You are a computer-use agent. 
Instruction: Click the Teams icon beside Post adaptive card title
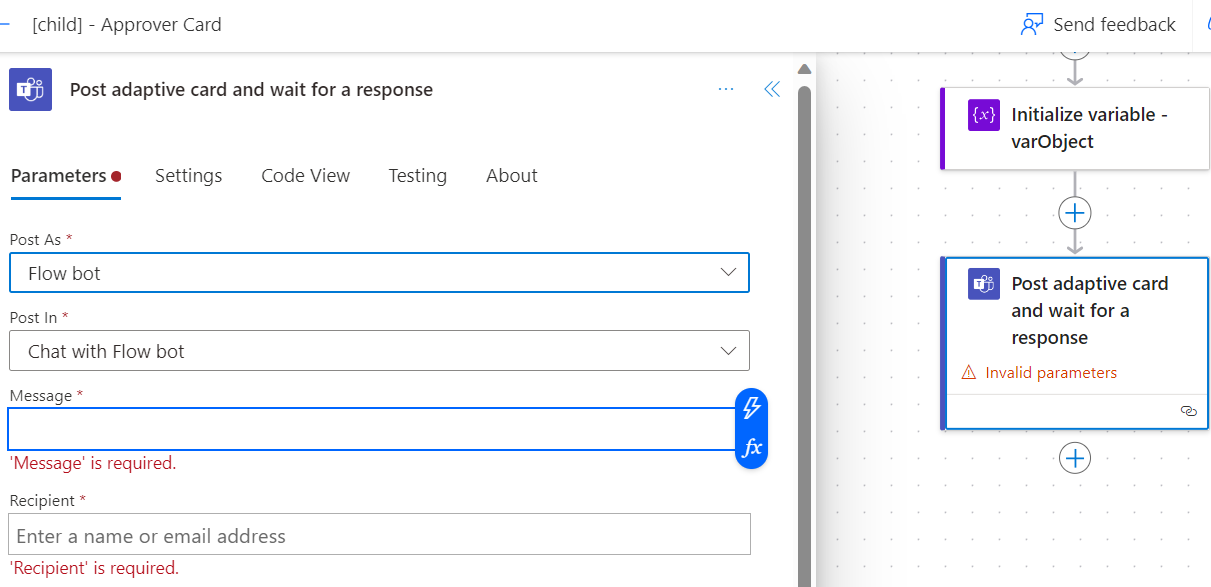[x=30, y=89]
